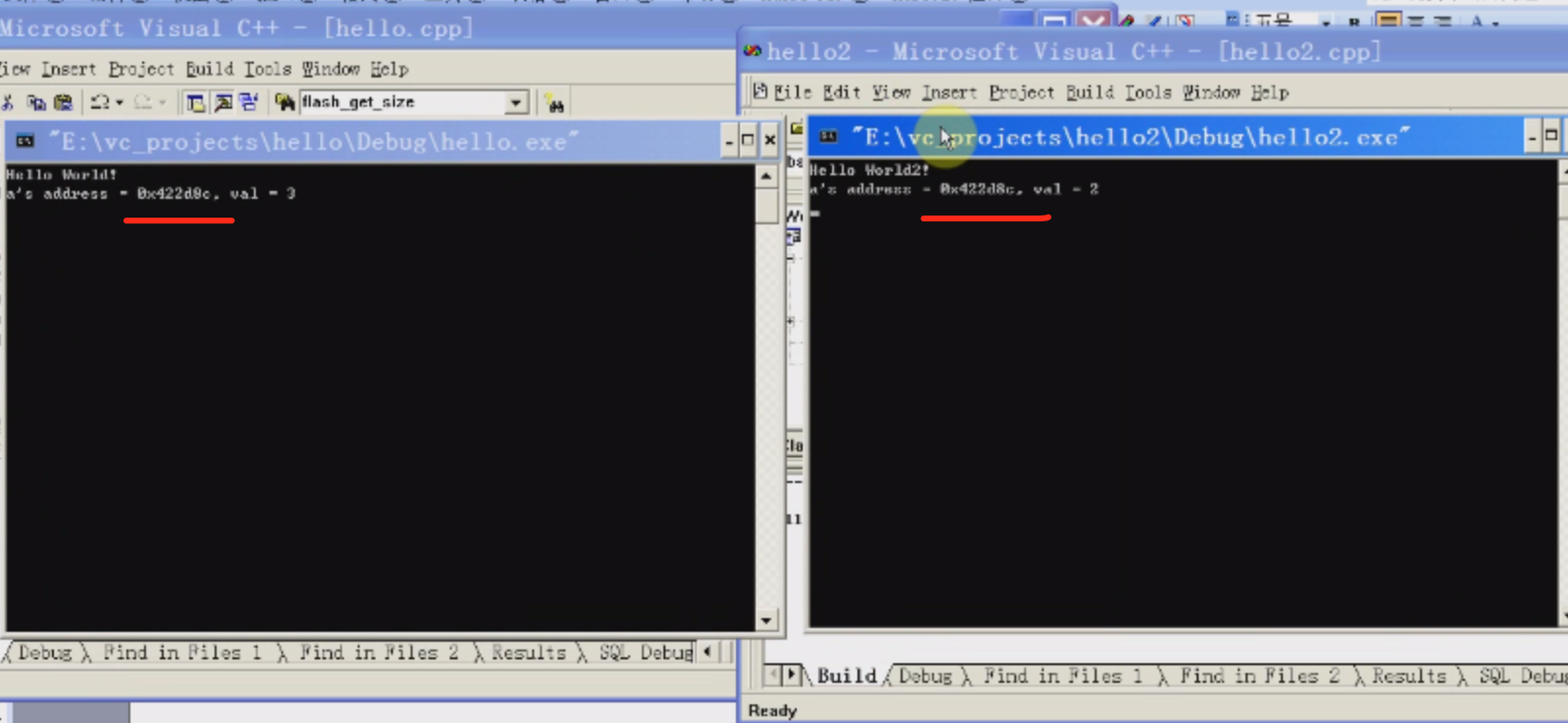Click scroll-up arrow in hello.exe console
Screen dimensions: 1568x723
click(766, 175)
